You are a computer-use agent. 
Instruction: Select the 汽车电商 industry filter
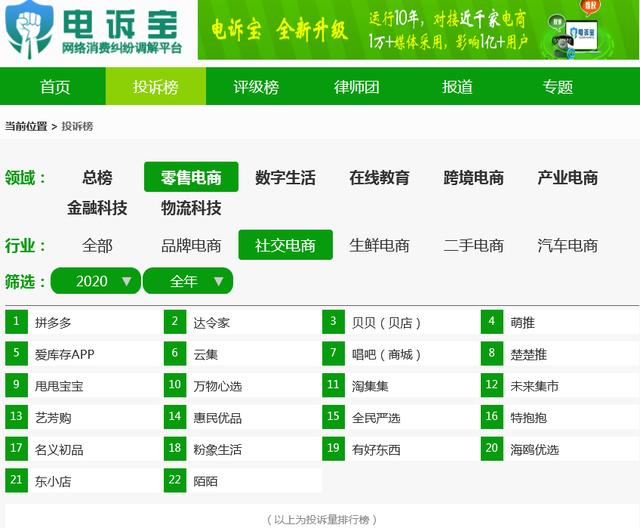tap(567, 245)
